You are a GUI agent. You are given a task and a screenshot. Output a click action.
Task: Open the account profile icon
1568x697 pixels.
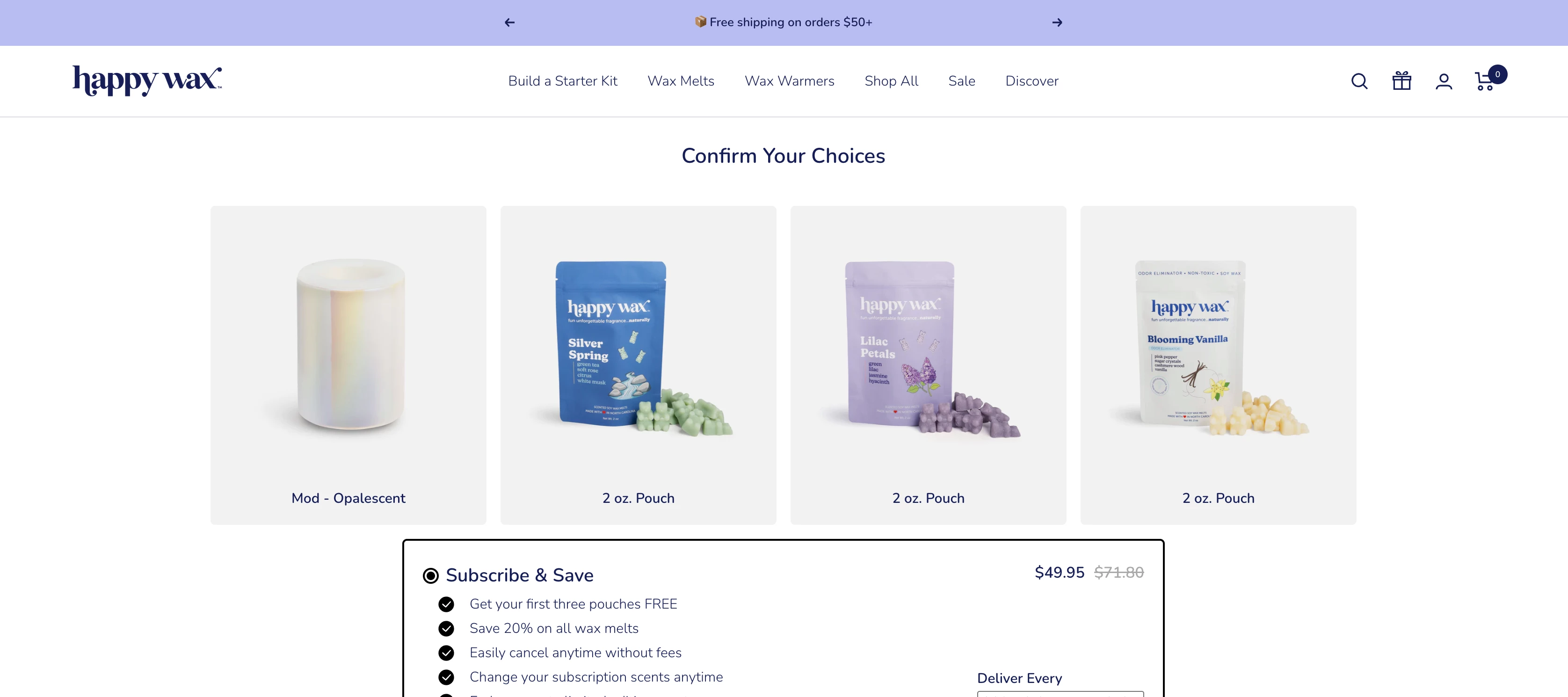pos(1443,81)
